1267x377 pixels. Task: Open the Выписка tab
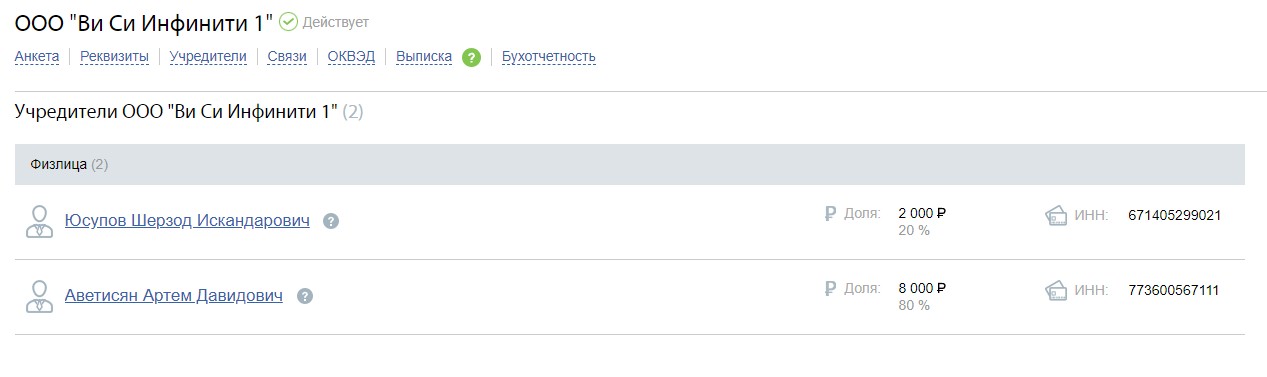(x=424, y=57)
